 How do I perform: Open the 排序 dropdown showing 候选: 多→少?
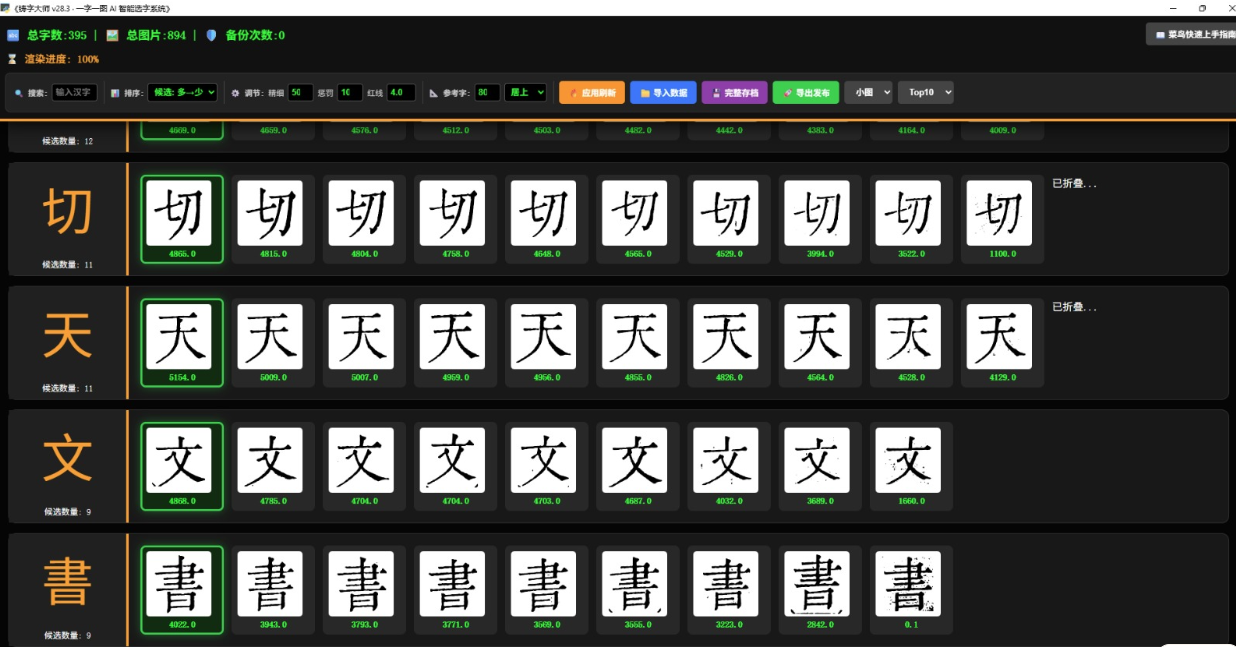point(182,92)
